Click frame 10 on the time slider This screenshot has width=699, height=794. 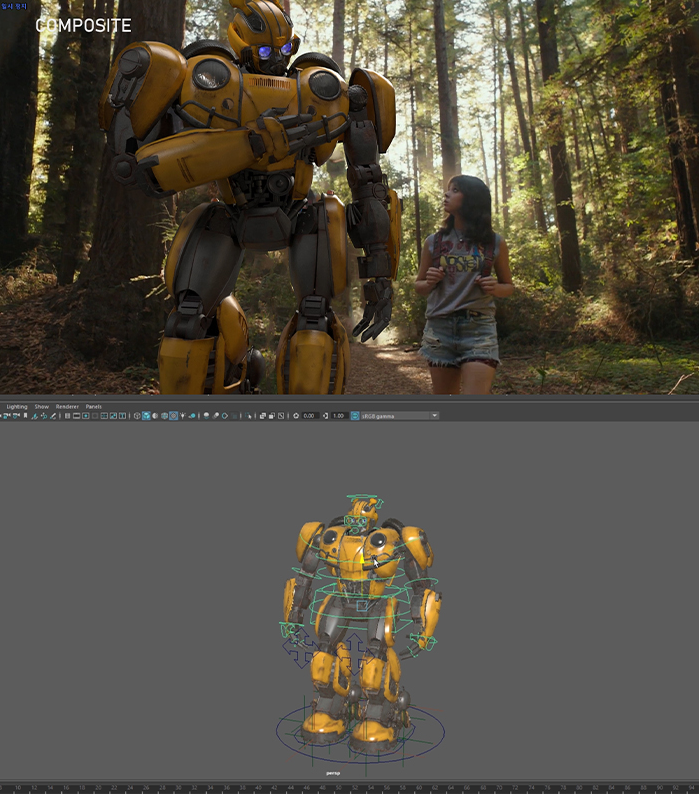[x=18, y=788]
